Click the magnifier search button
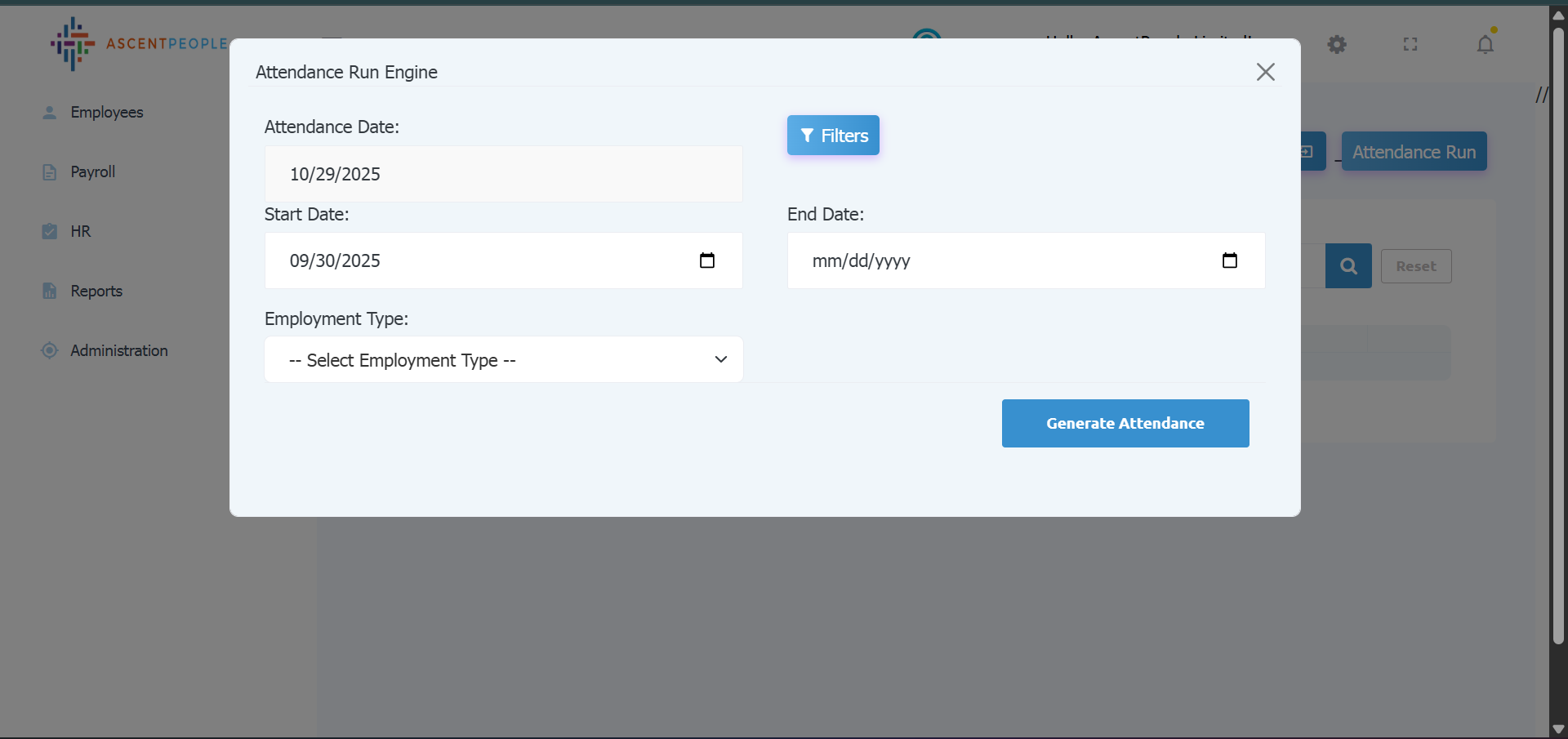The height and width of the screenshot is (739, 1568). (x=1348, y=266)
